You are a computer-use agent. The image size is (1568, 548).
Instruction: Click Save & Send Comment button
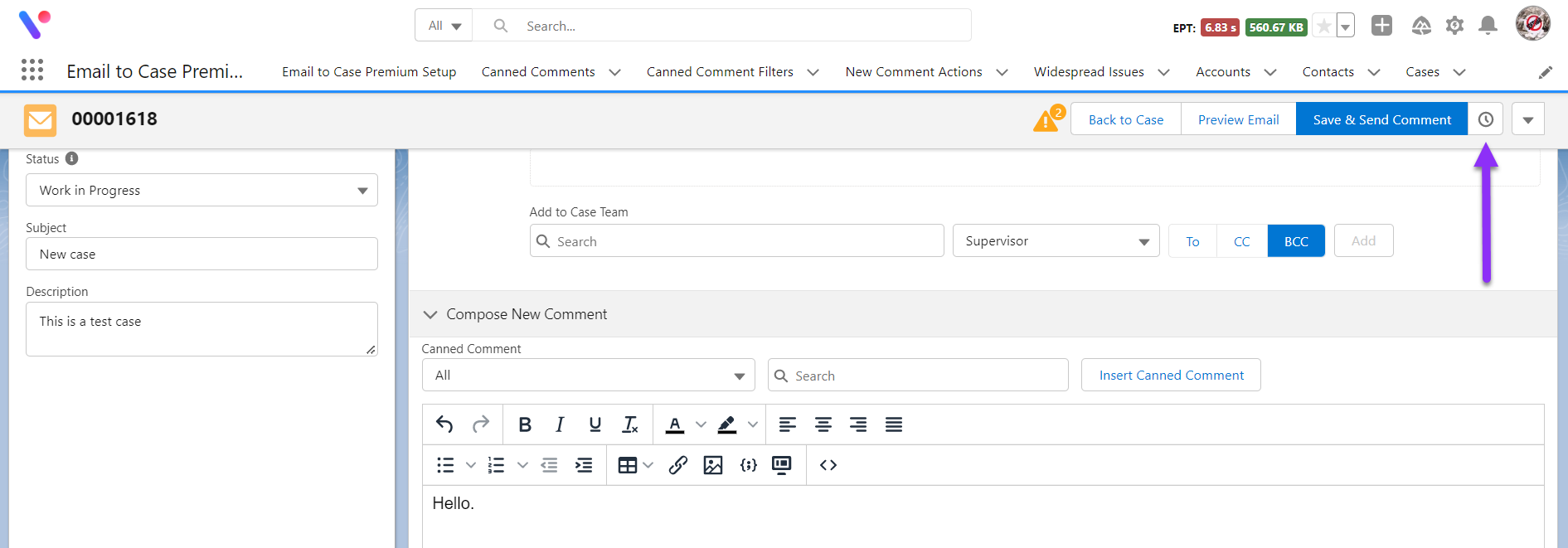pyautogui.click(x=1382, y=119)
